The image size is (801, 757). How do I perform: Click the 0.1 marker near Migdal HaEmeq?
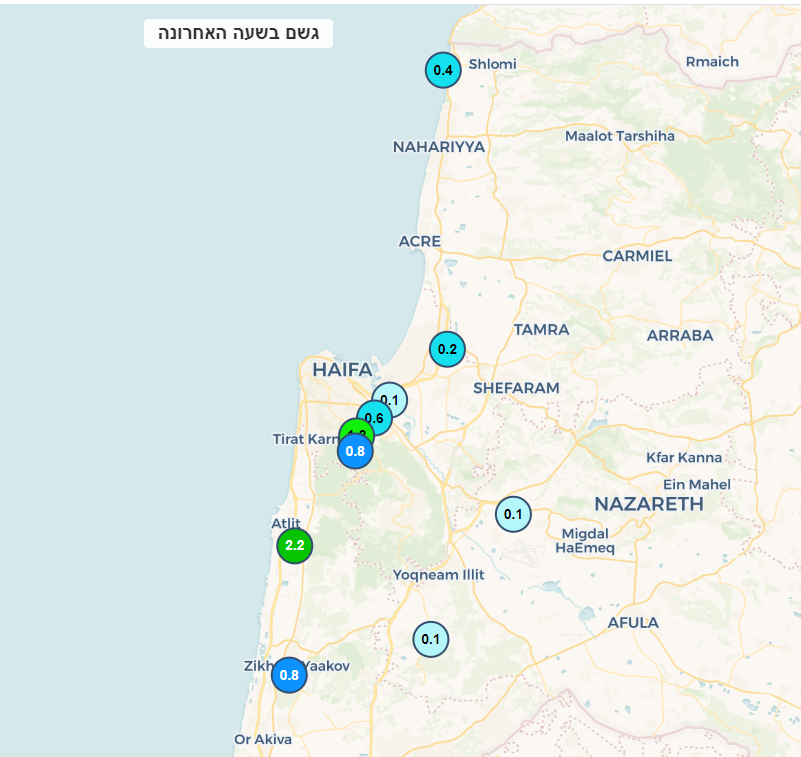[x=513, y=514]
